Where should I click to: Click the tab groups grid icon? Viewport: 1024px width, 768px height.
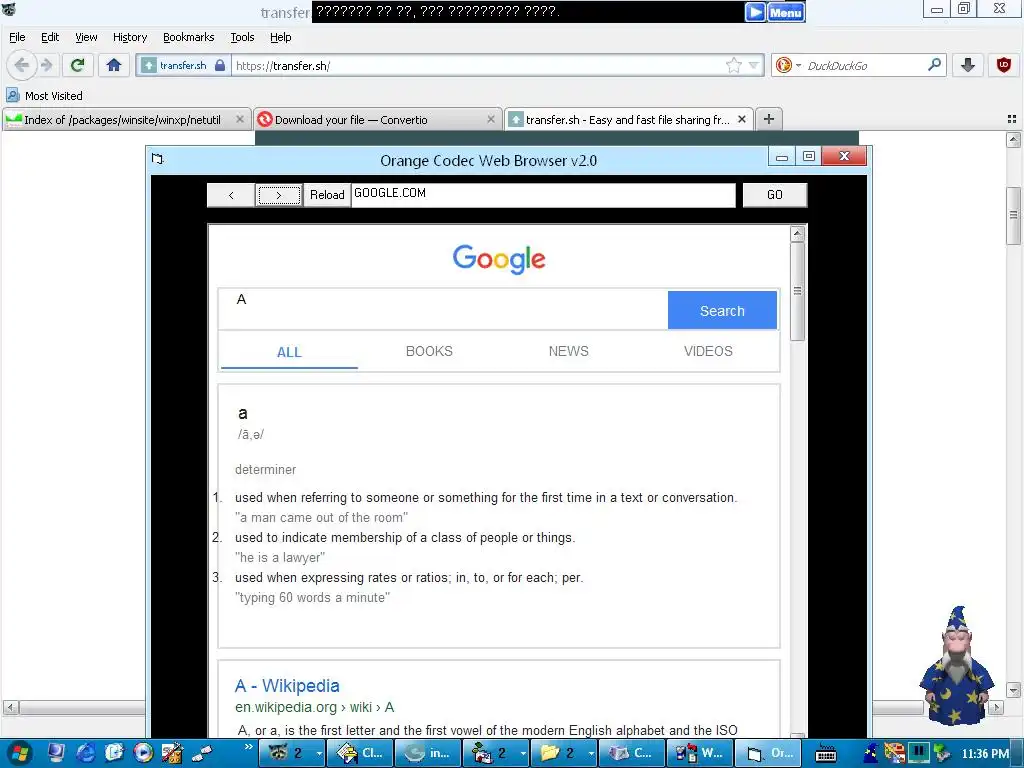pyautogui.click(x=1012, y=119)
